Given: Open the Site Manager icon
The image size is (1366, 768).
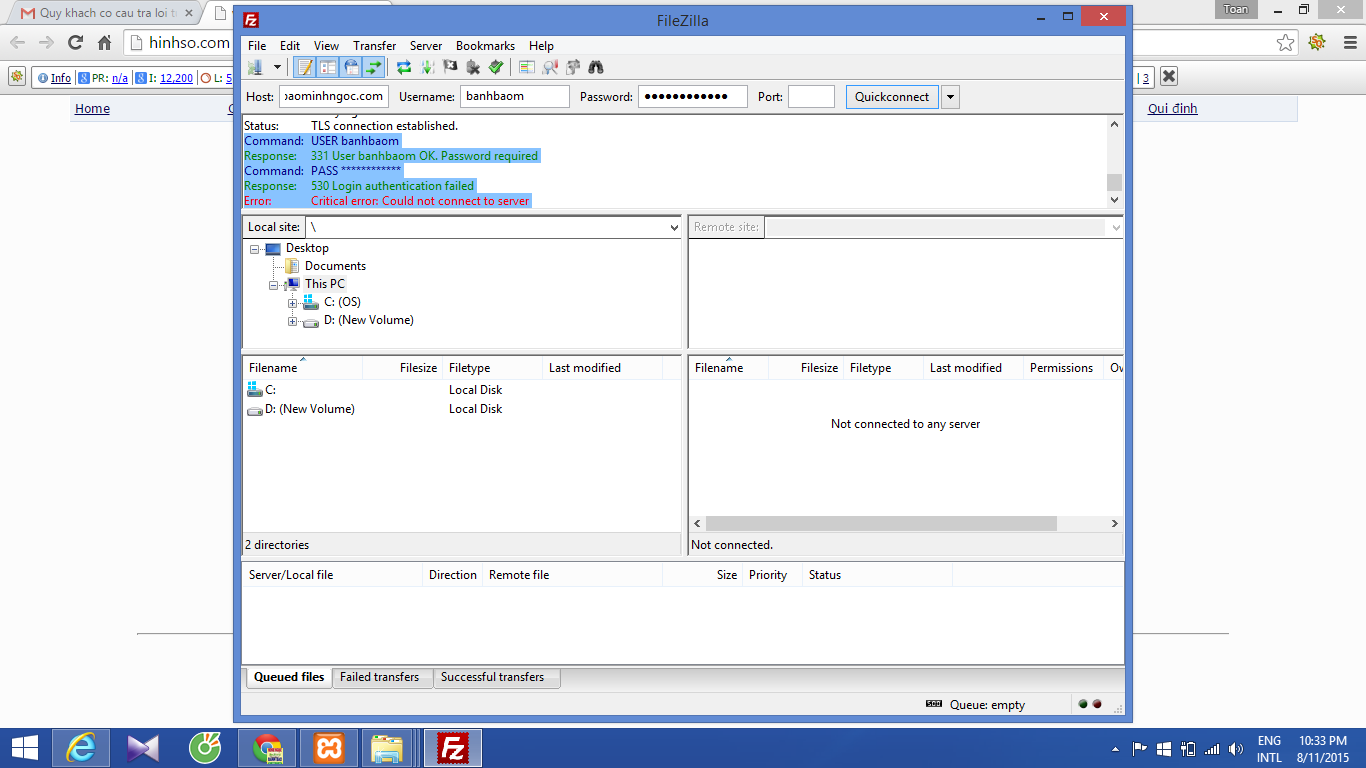Looking at the screenshot, I should (x=255, y=67).
